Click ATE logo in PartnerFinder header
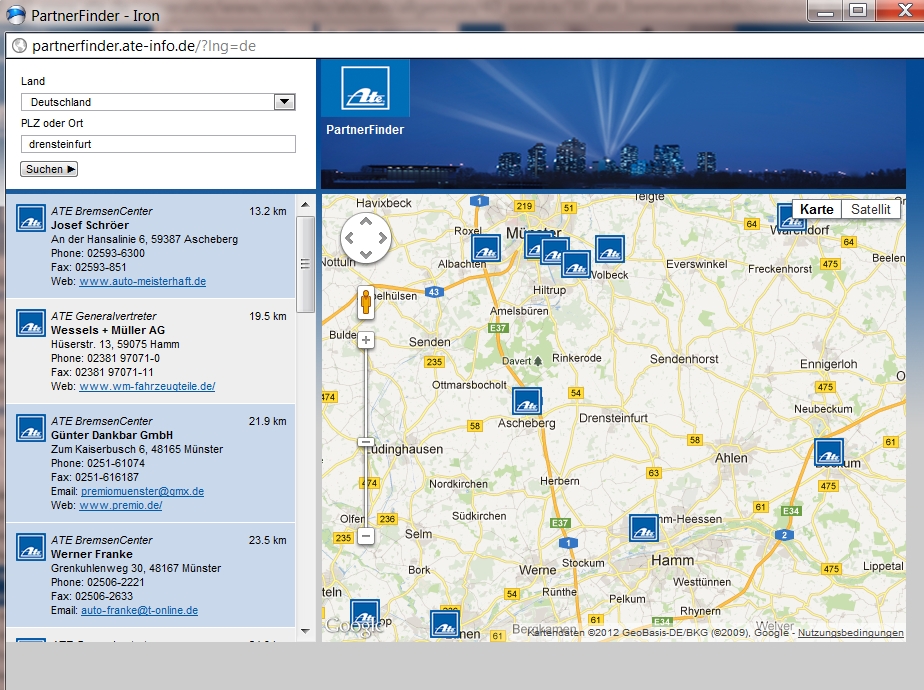 (x=363, y=89)
